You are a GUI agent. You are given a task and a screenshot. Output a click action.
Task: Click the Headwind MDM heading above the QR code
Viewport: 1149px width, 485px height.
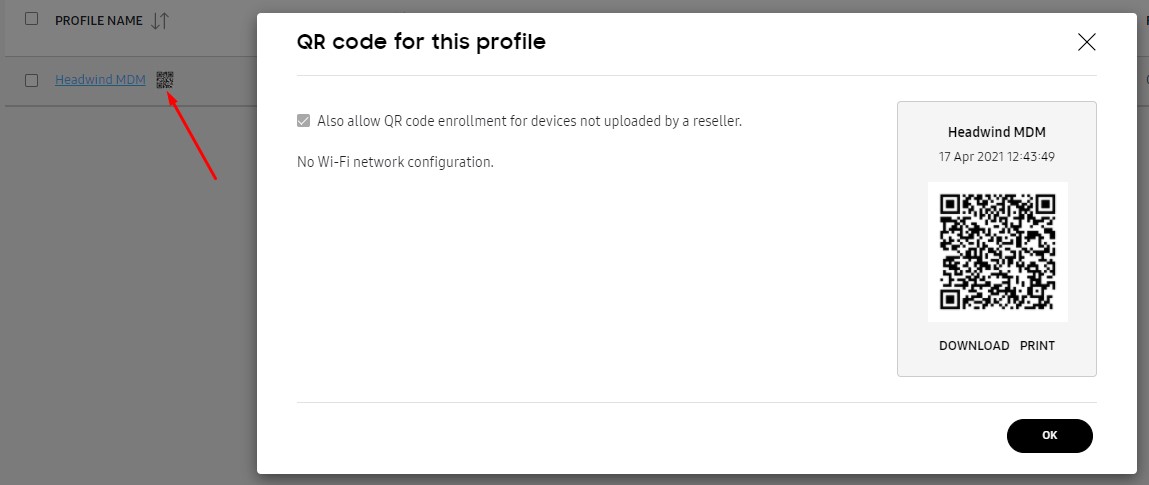997,132
